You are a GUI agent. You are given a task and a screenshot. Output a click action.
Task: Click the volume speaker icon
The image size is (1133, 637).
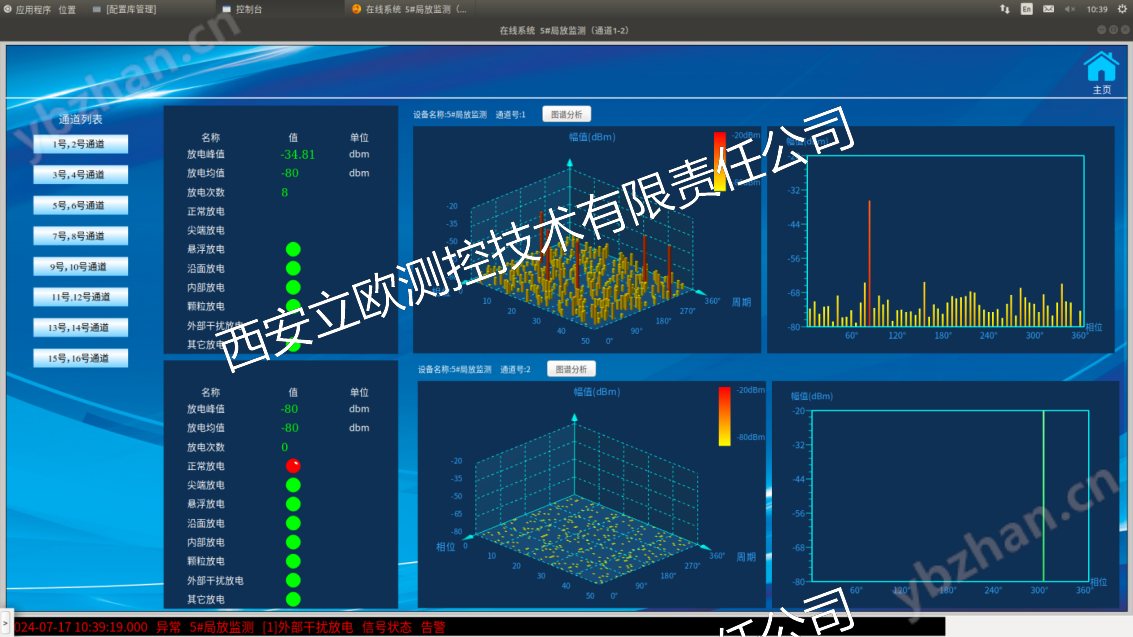(1070, 9)
